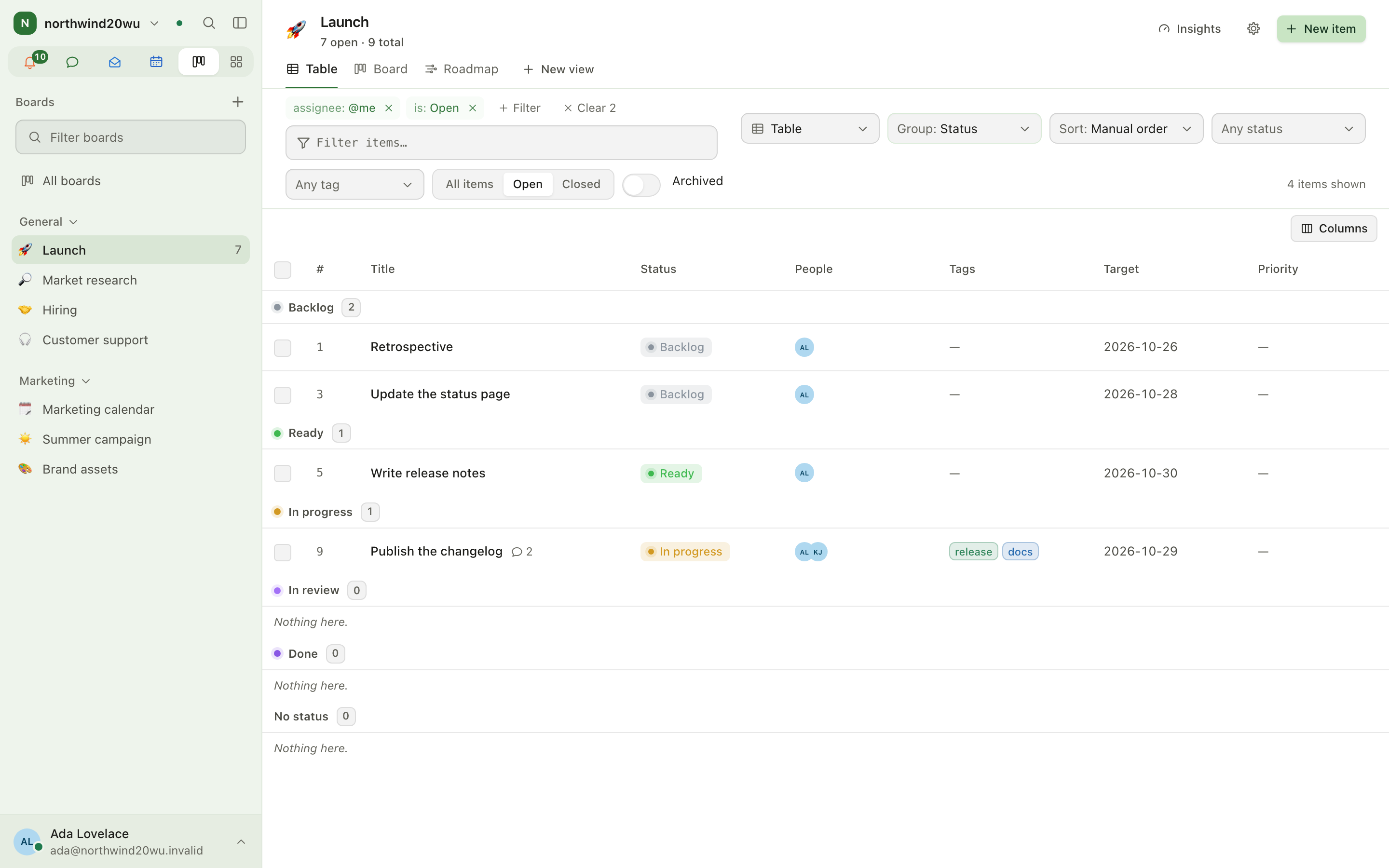
Task: Add a new board with plus icon
Action: pos(238,102)
